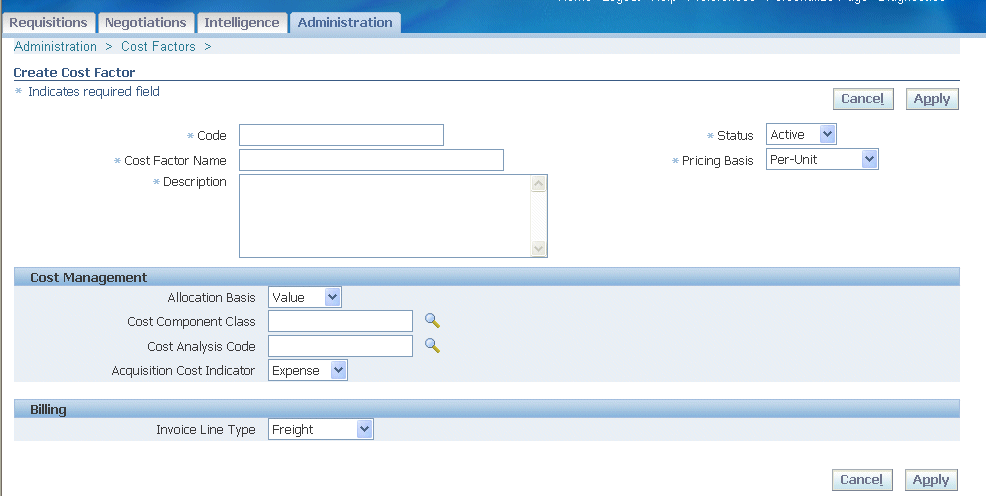Follow the Cost Factors breadcrumb link
This screenshot has height=496, width=986.
[158, 47]
